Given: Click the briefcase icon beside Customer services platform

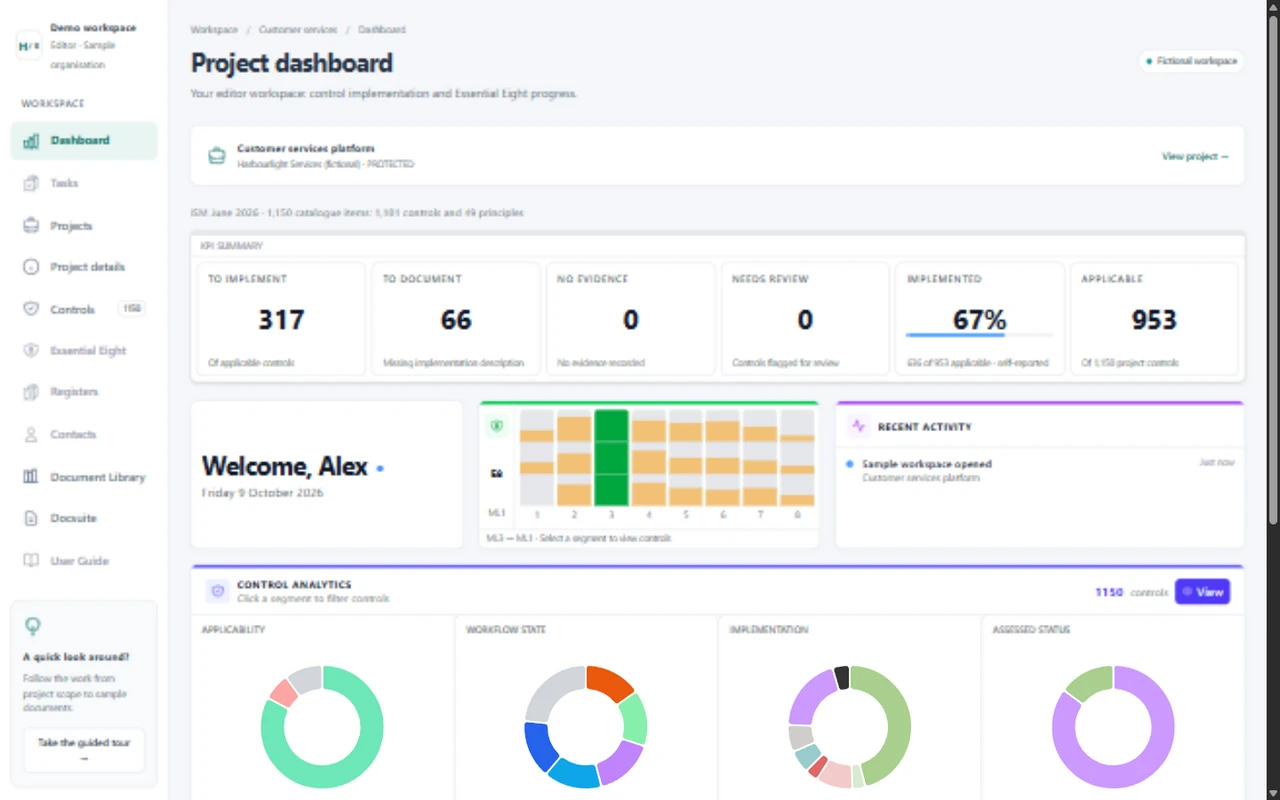Looking at the screenshot, I should click(216, 156).
